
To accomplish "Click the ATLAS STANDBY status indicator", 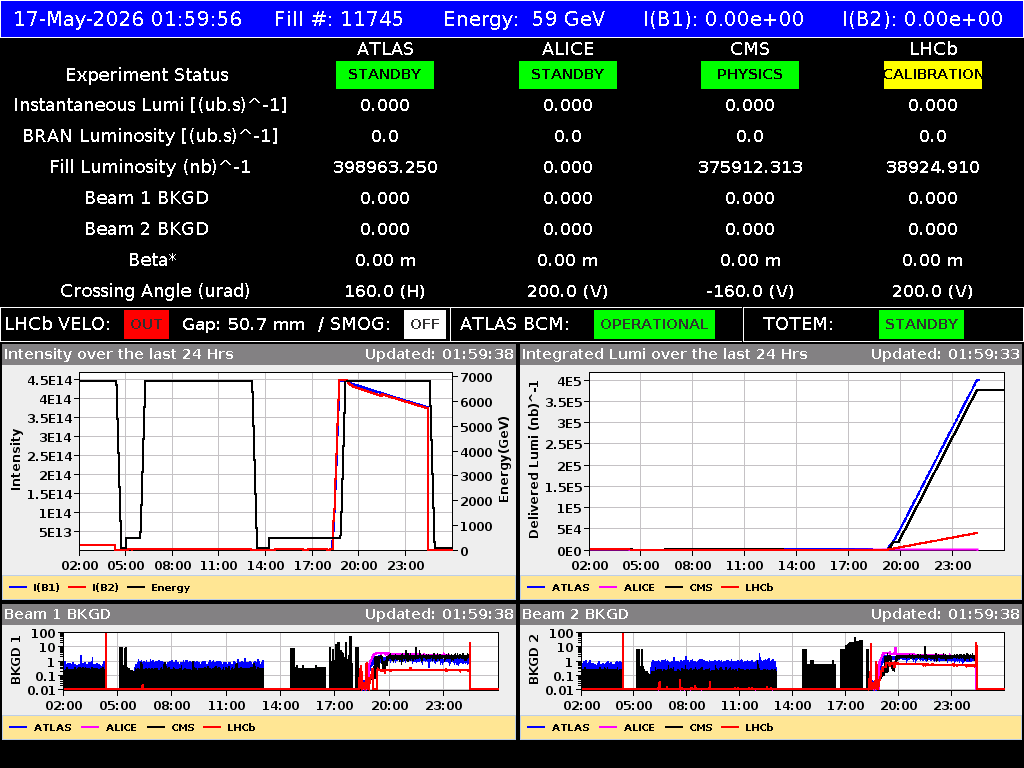I will click(x=385, y=74).
